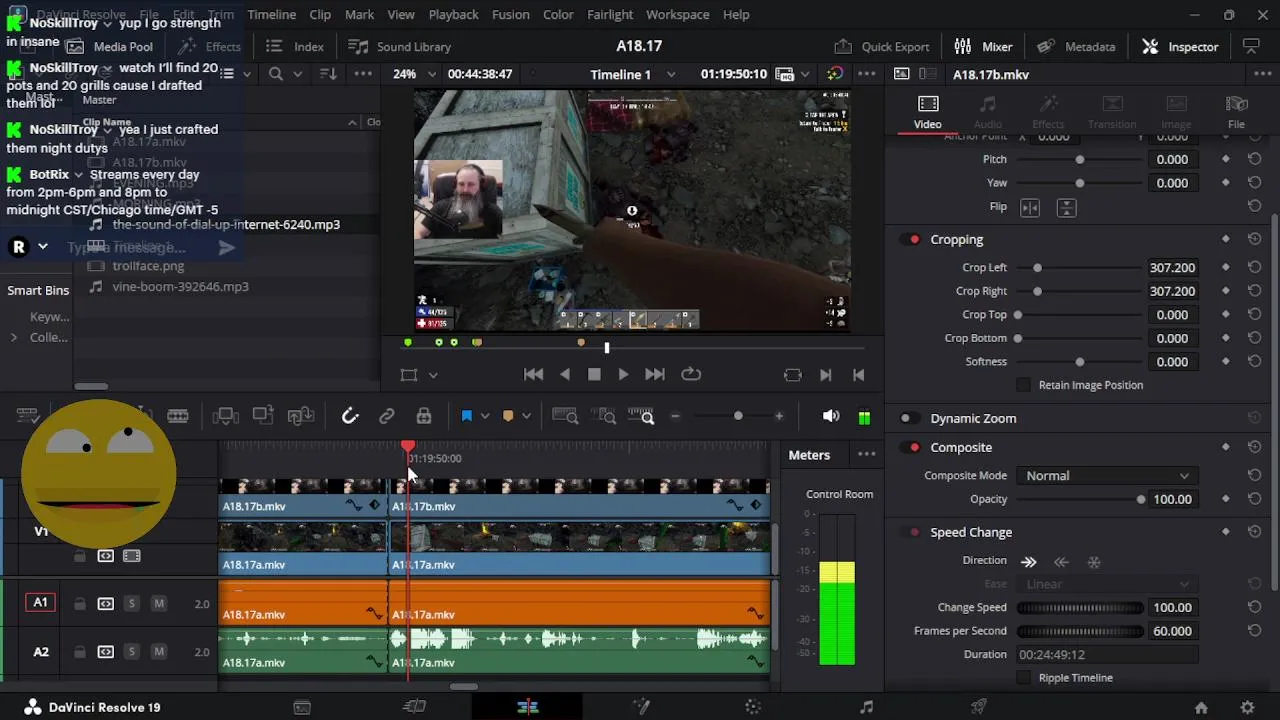Open the Index panel button
The width and height of the screenshot is (1280, 720).
coord(294,46)
